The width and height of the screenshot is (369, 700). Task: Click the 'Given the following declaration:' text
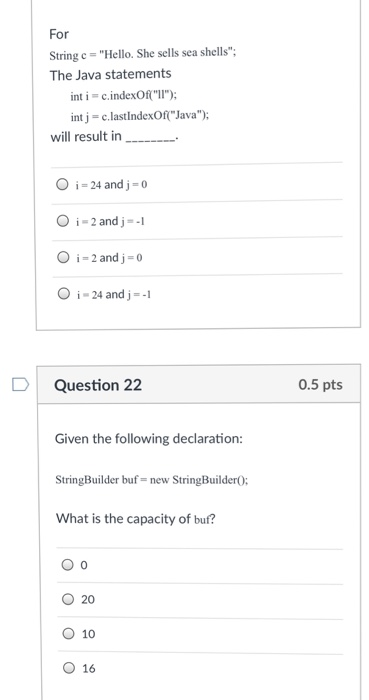pos(149,439)
